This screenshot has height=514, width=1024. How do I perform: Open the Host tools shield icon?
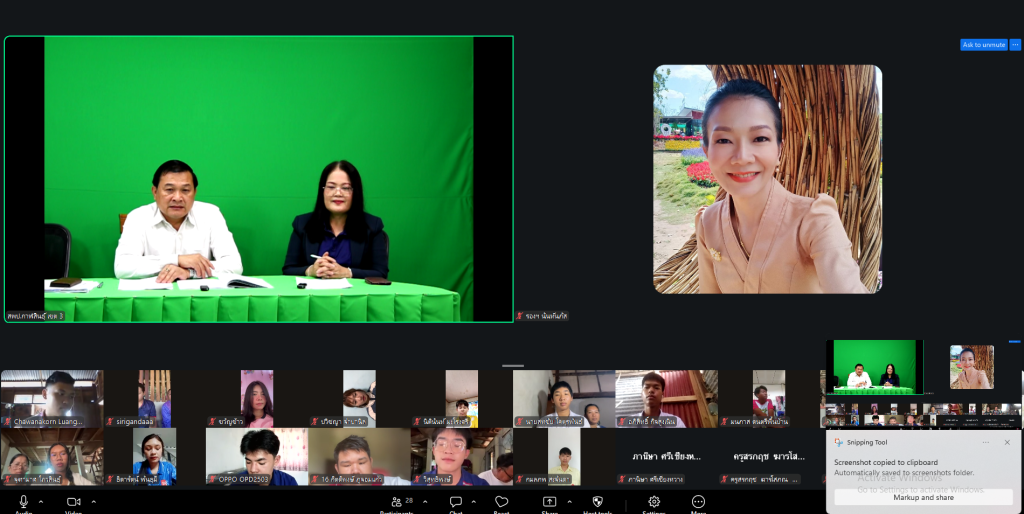pos(597,502)
